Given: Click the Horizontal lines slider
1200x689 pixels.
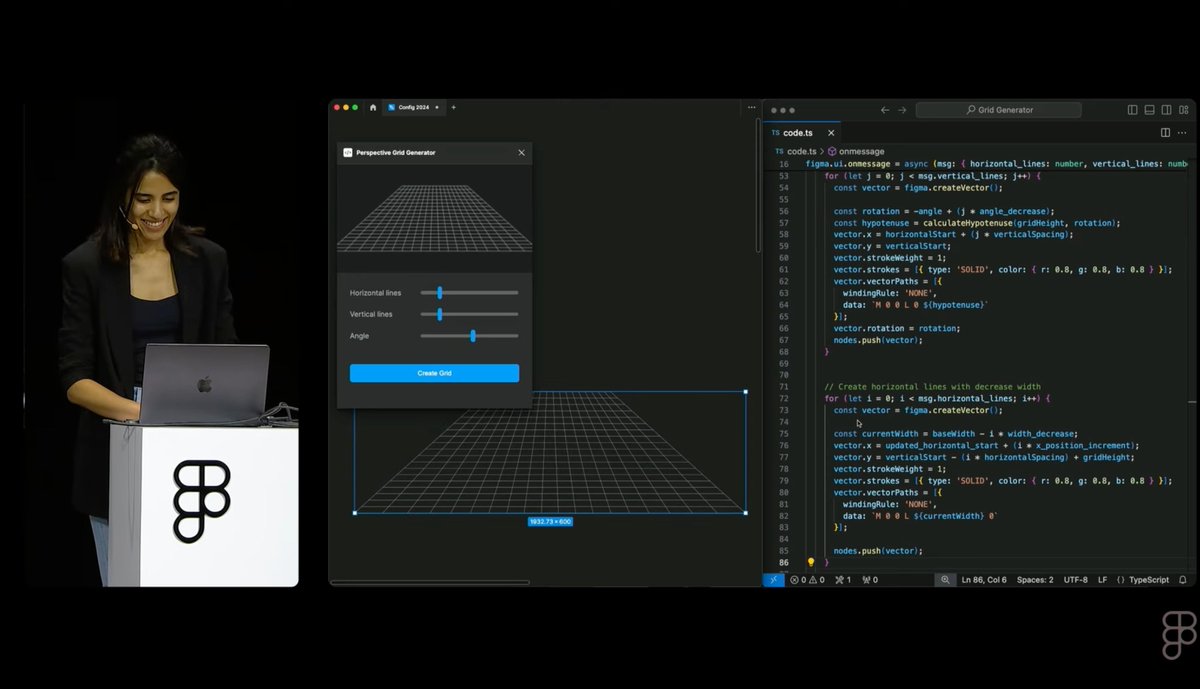Looking at the screenshot, I should point(469,293).
